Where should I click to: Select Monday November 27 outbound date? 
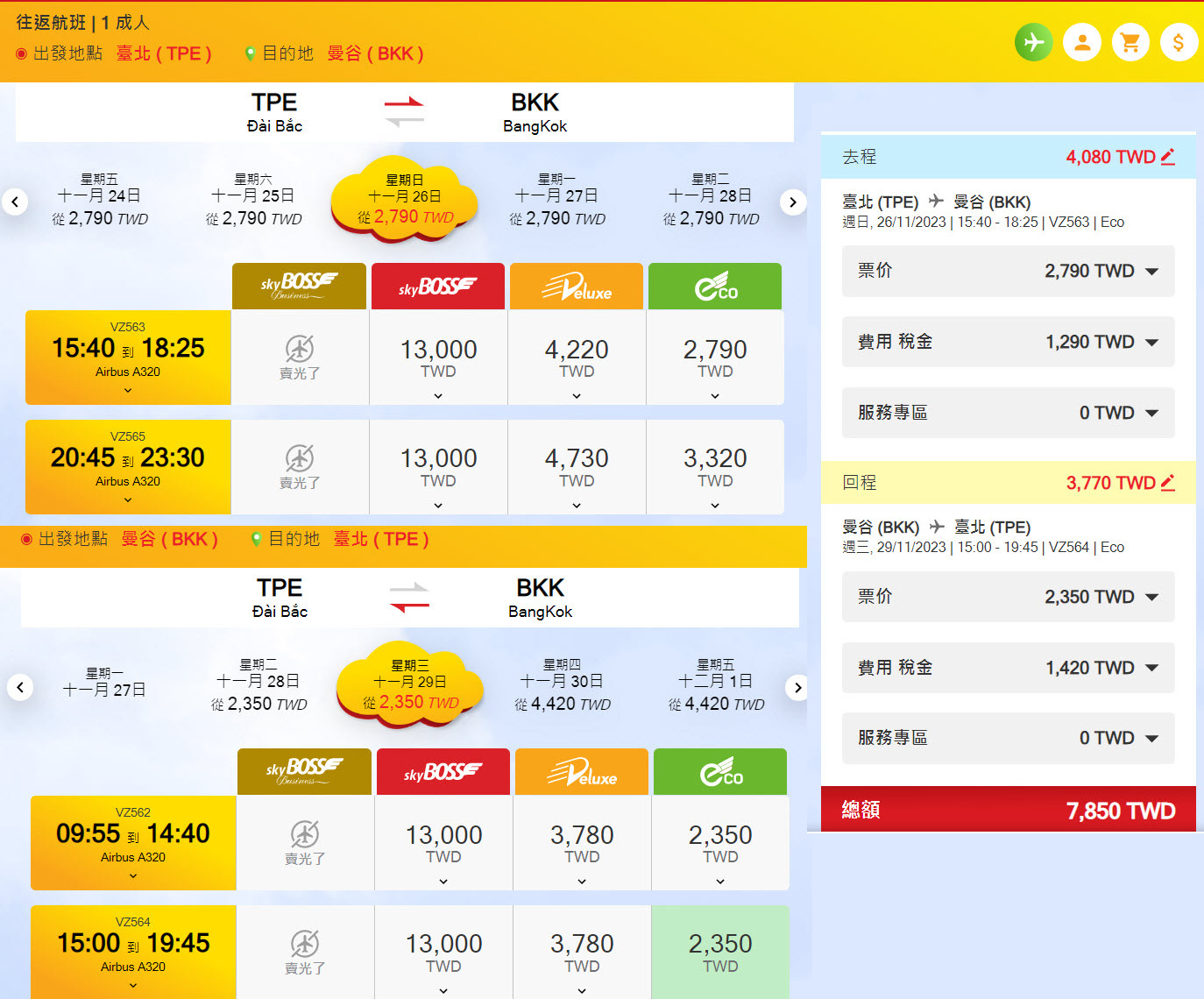(x=557, y=200)
